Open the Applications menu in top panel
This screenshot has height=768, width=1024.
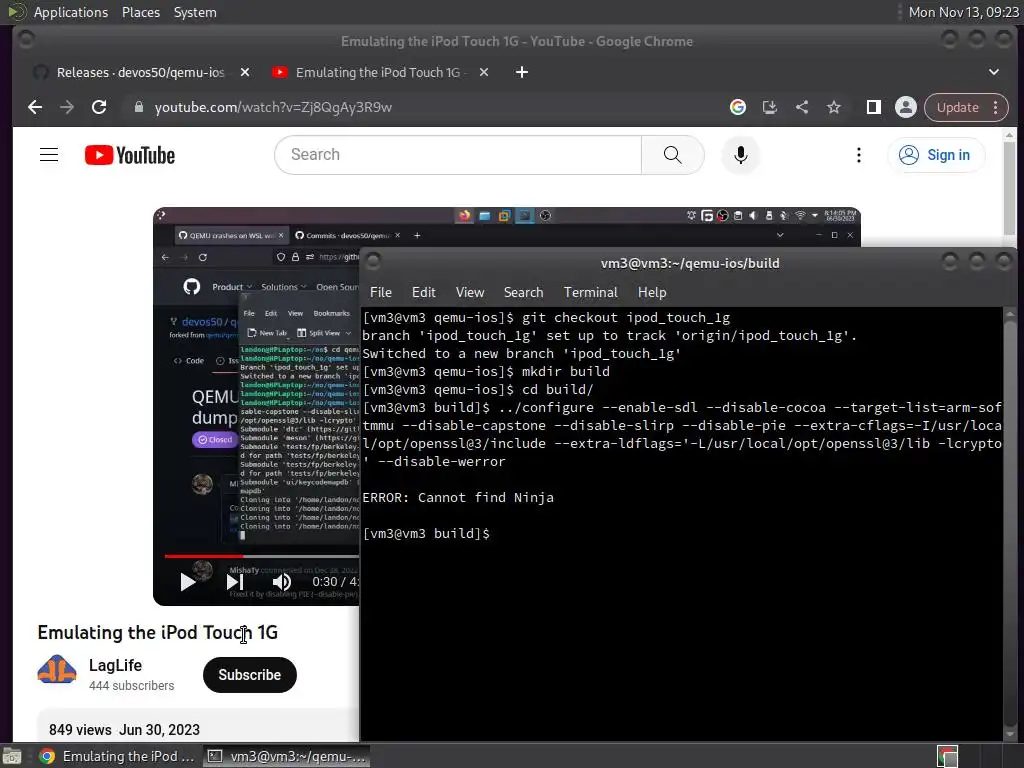coord(71,12)
